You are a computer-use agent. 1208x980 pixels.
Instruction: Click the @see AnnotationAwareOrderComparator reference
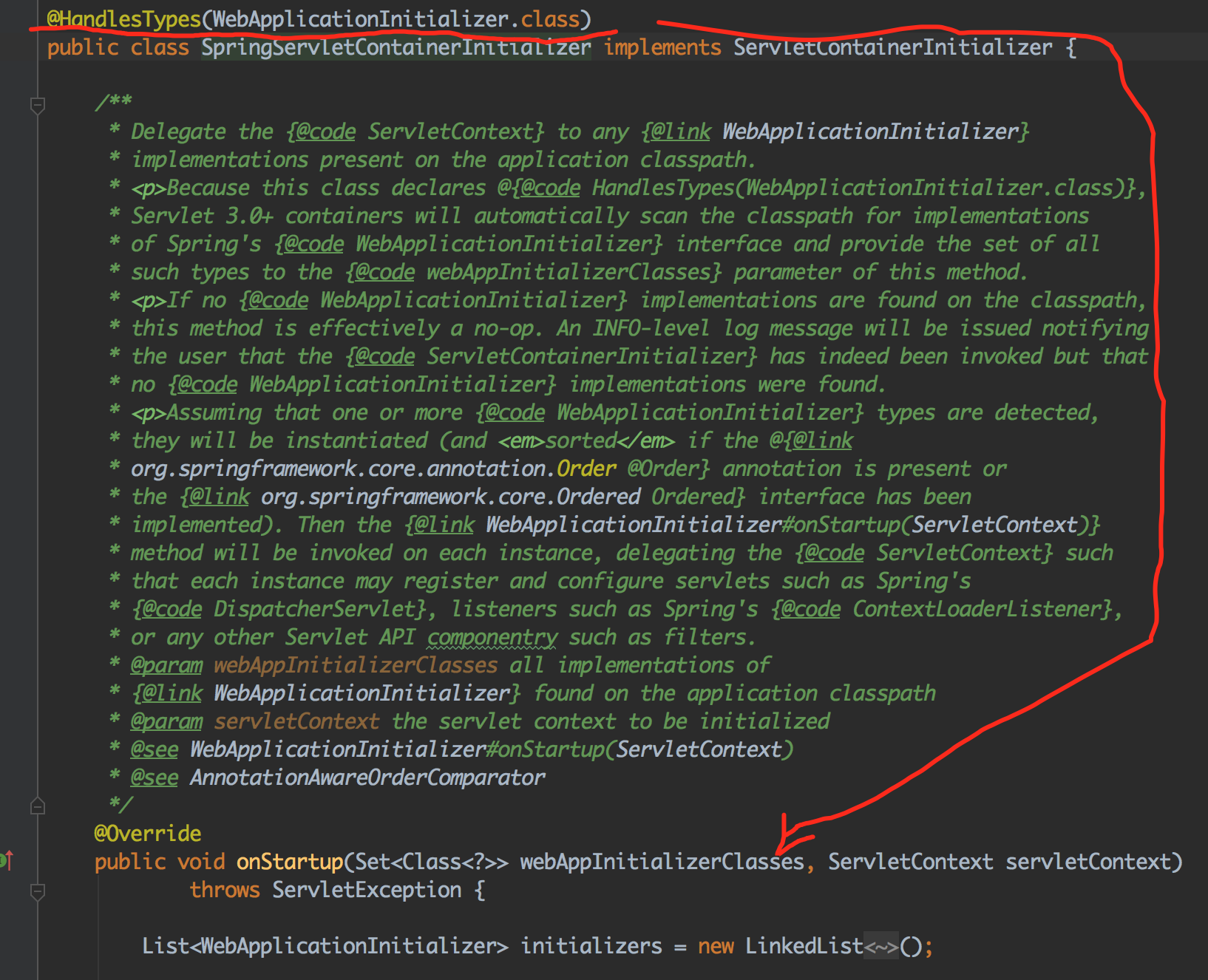click(338, 777)
